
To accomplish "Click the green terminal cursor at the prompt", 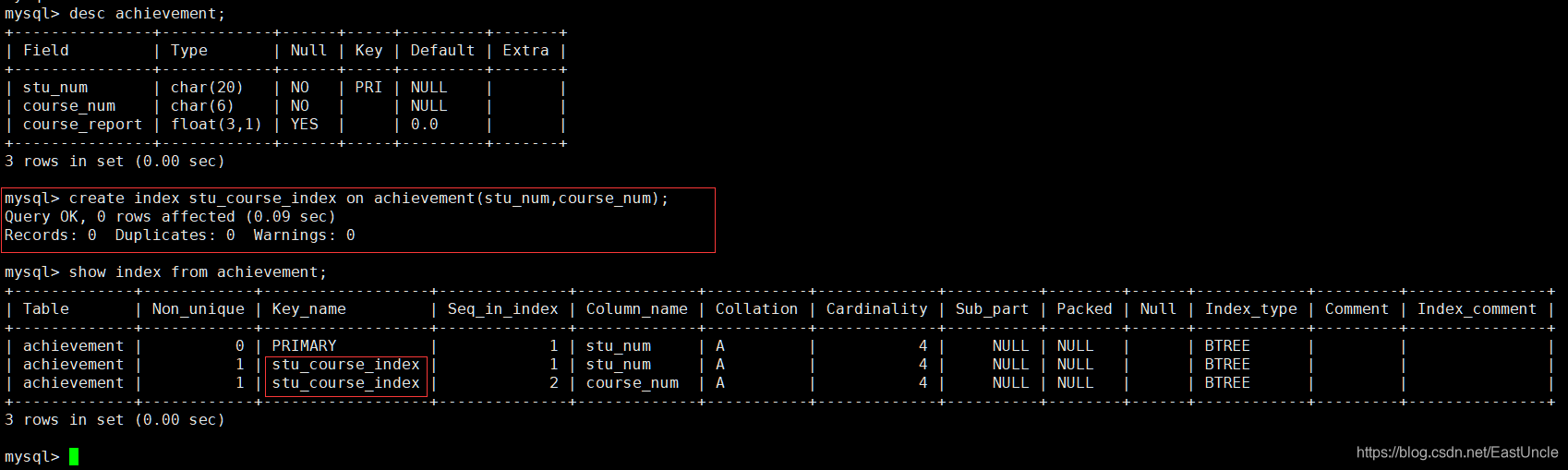I will [74, 456].
